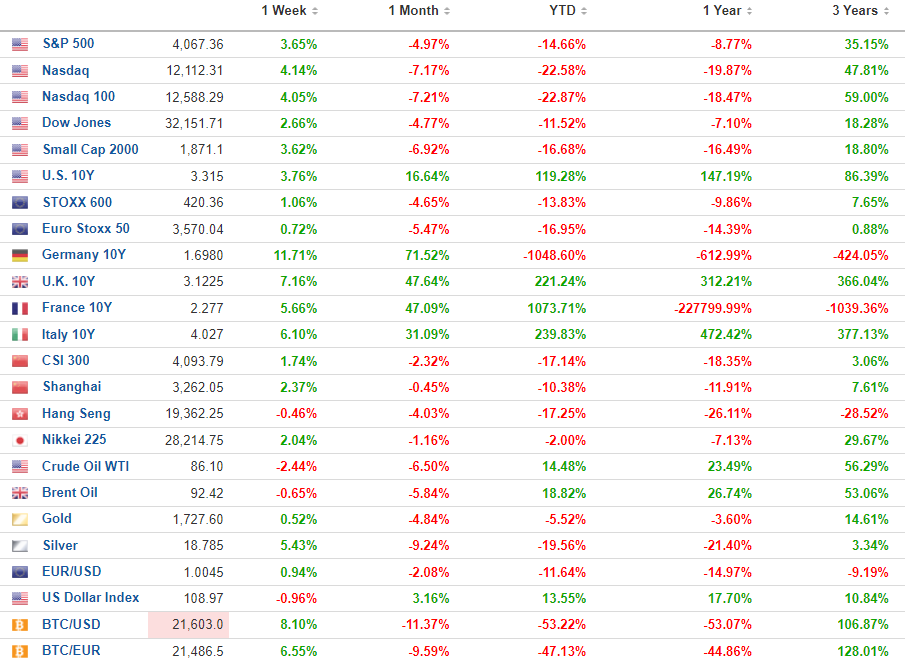Sort the table by 3 Years column
Image resolution: width=905 pixels, height=667 pixels.
click(x=861, y=10)
